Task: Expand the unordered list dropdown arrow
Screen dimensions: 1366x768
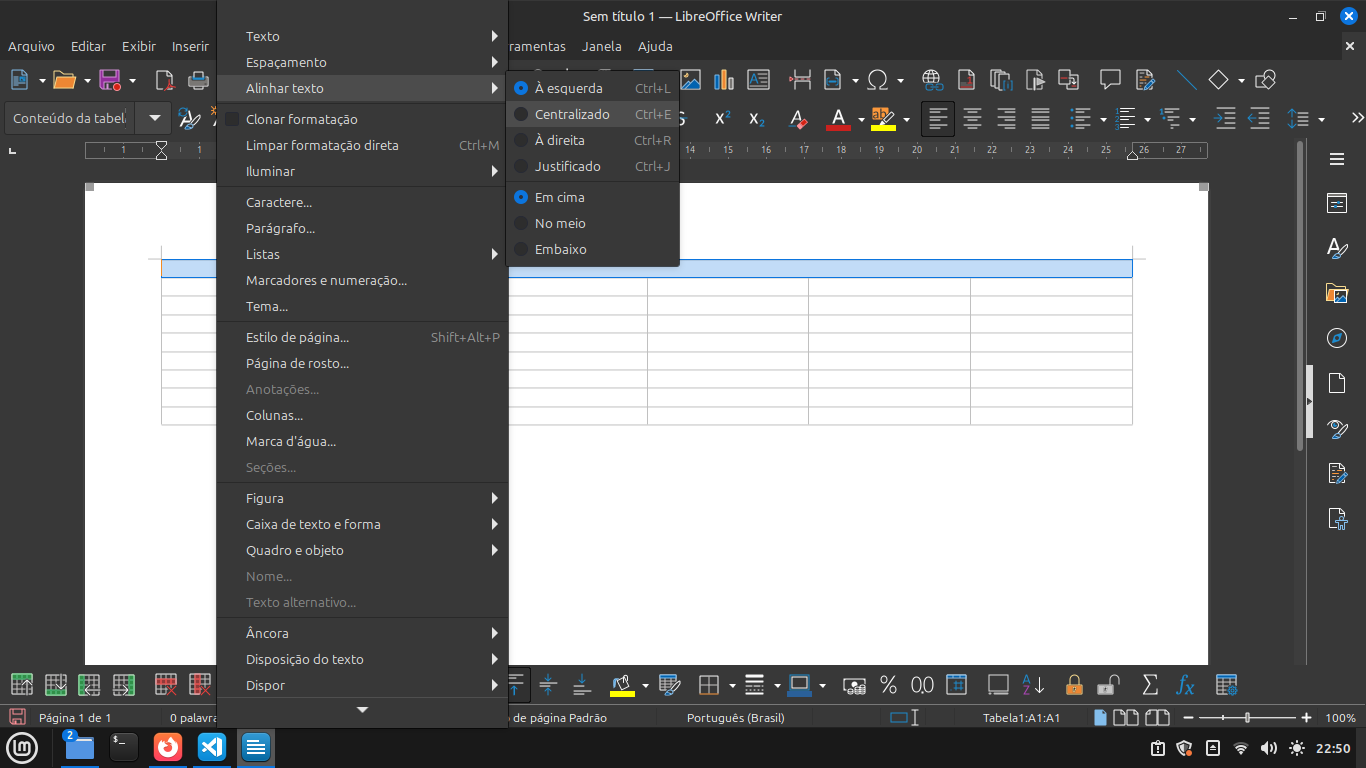Action: click(x=1104, y=119)
